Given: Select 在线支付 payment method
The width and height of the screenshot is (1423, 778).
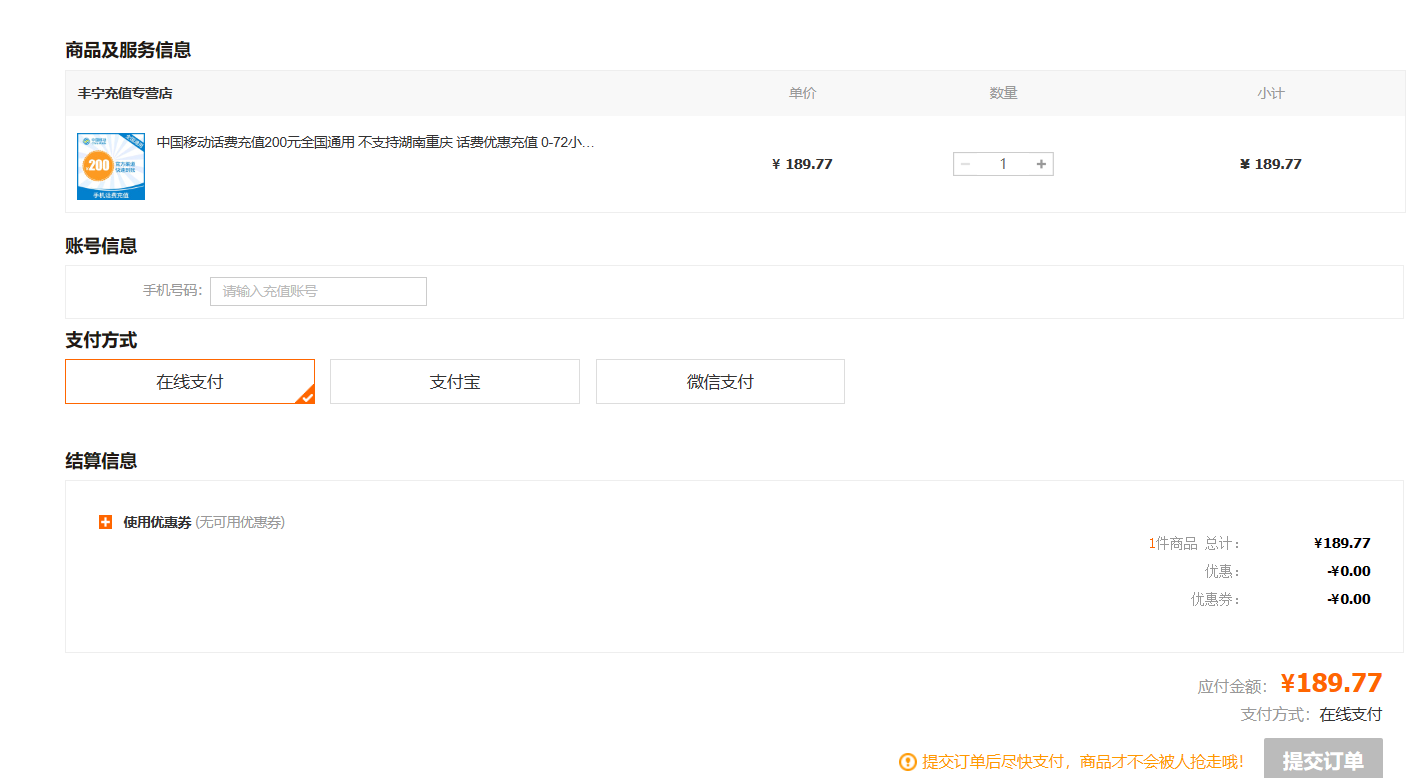Looking at the screenshot, I should tap(190, 382).
